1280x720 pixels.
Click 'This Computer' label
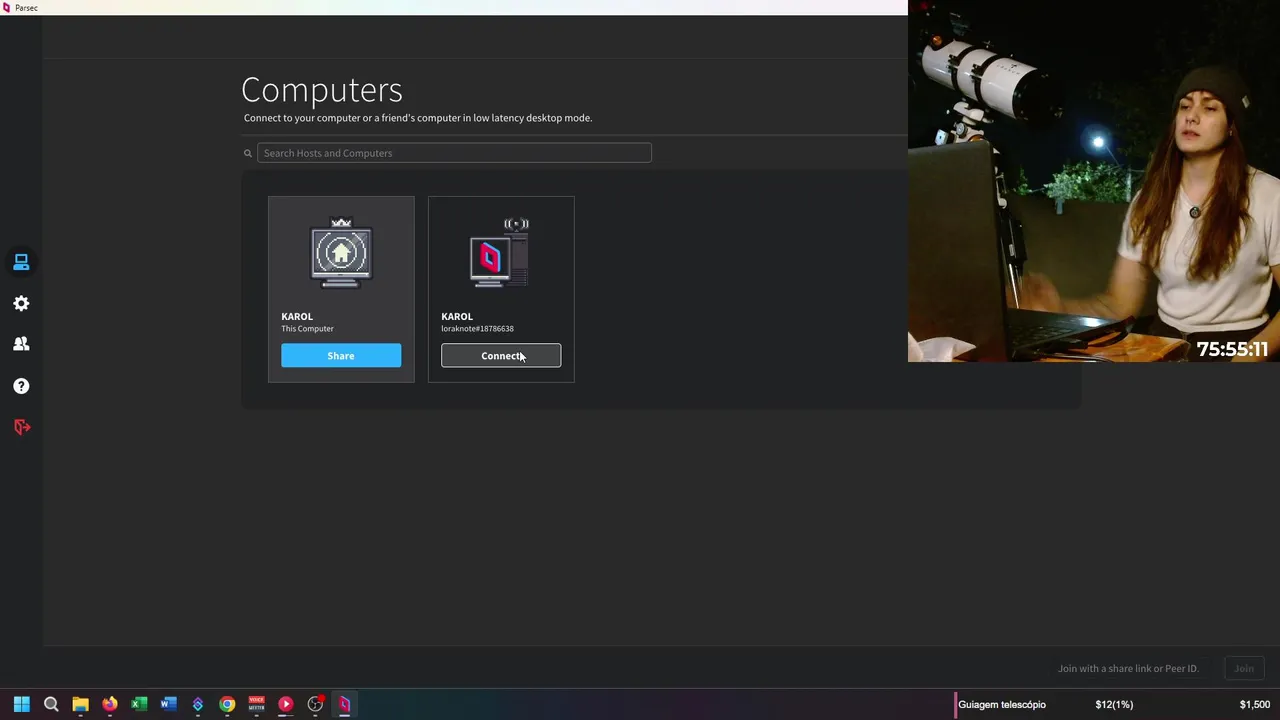[307, 328]
